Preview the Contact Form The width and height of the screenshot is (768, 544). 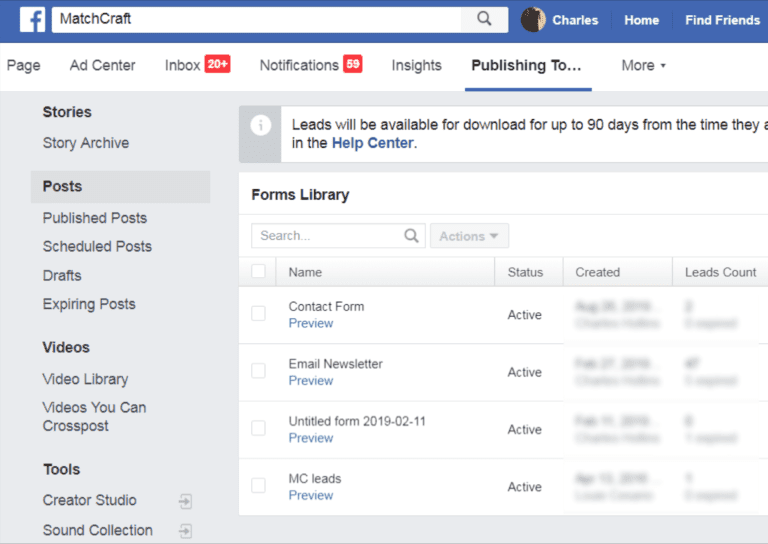pos(311,323)
